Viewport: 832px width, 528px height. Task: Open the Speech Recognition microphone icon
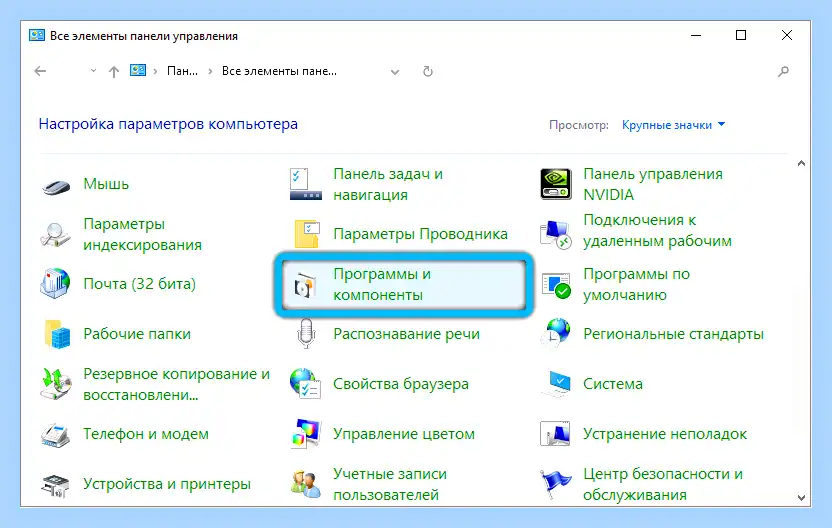point(306,333)
